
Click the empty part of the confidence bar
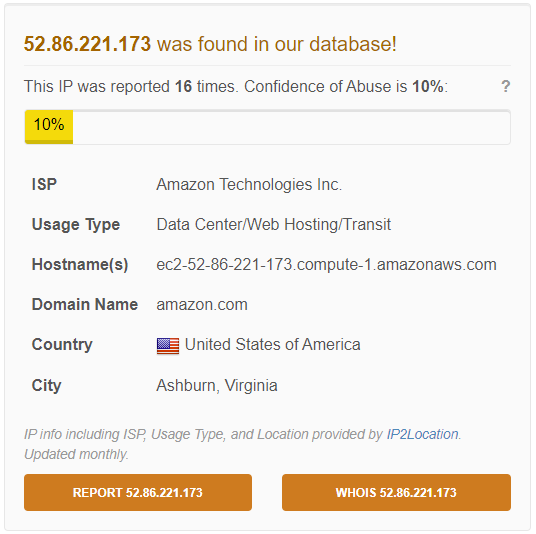coord(291,127)
